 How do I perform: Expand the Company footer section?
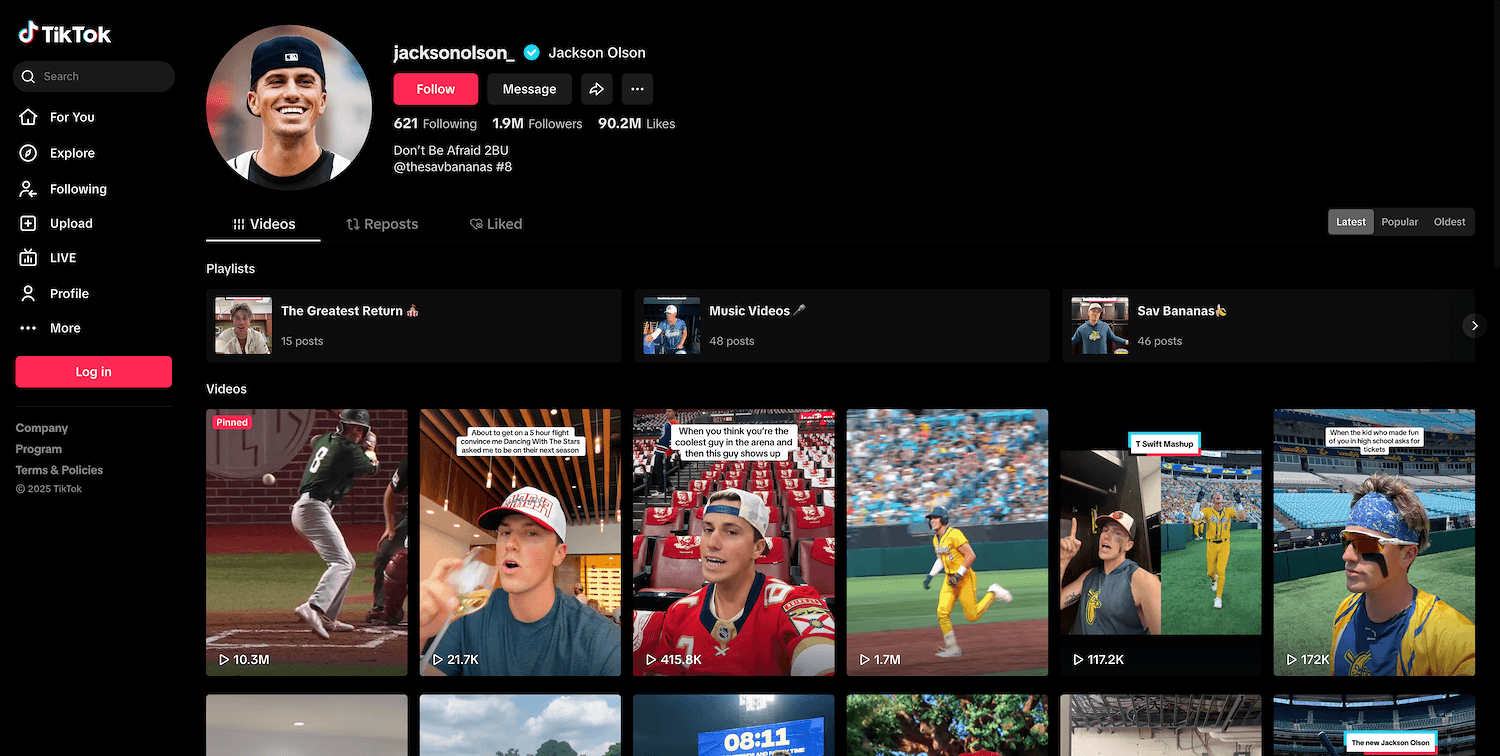(x=42, y=428)
